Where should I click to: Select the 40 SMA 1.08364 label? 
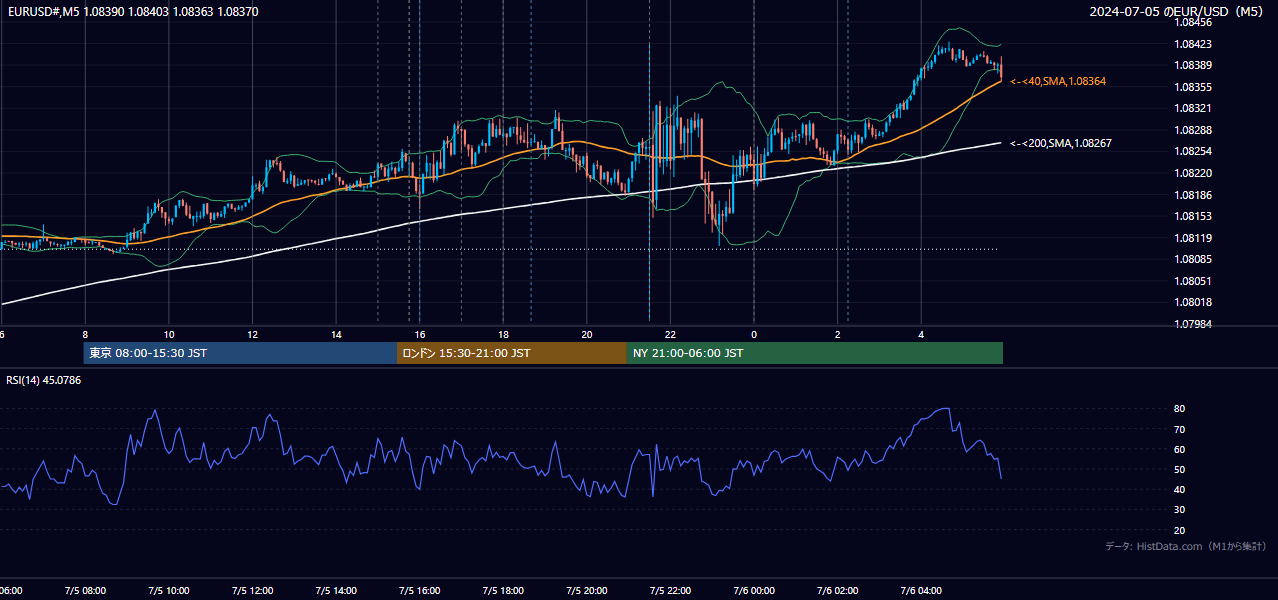pos(1058,81)
